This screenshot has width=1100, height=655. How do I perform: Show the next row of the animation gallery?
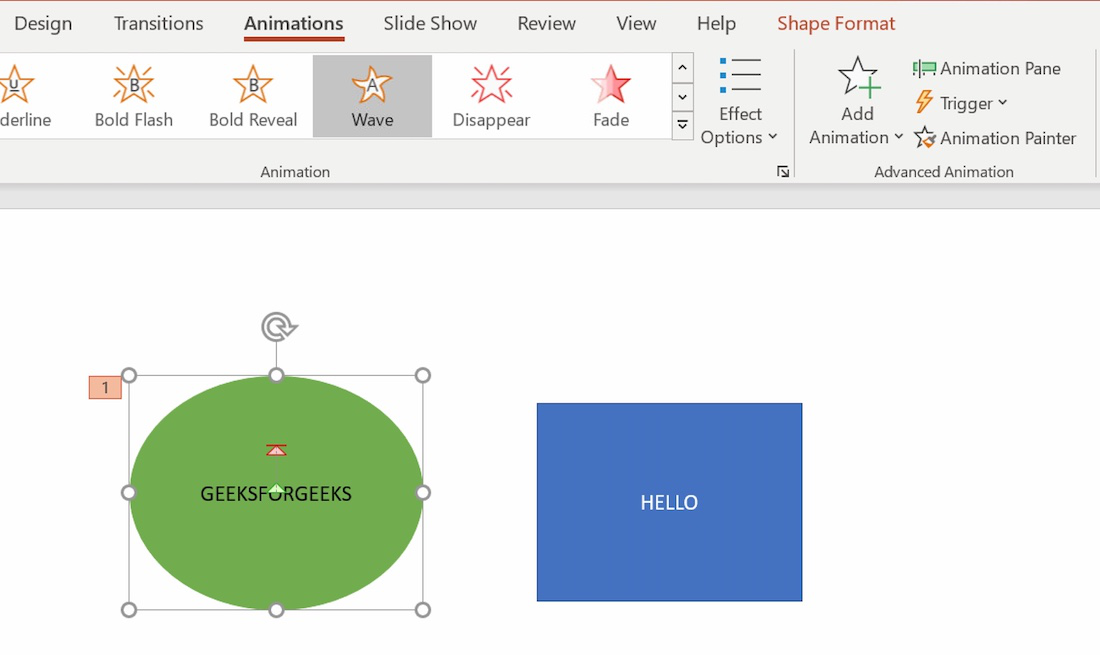682,97
